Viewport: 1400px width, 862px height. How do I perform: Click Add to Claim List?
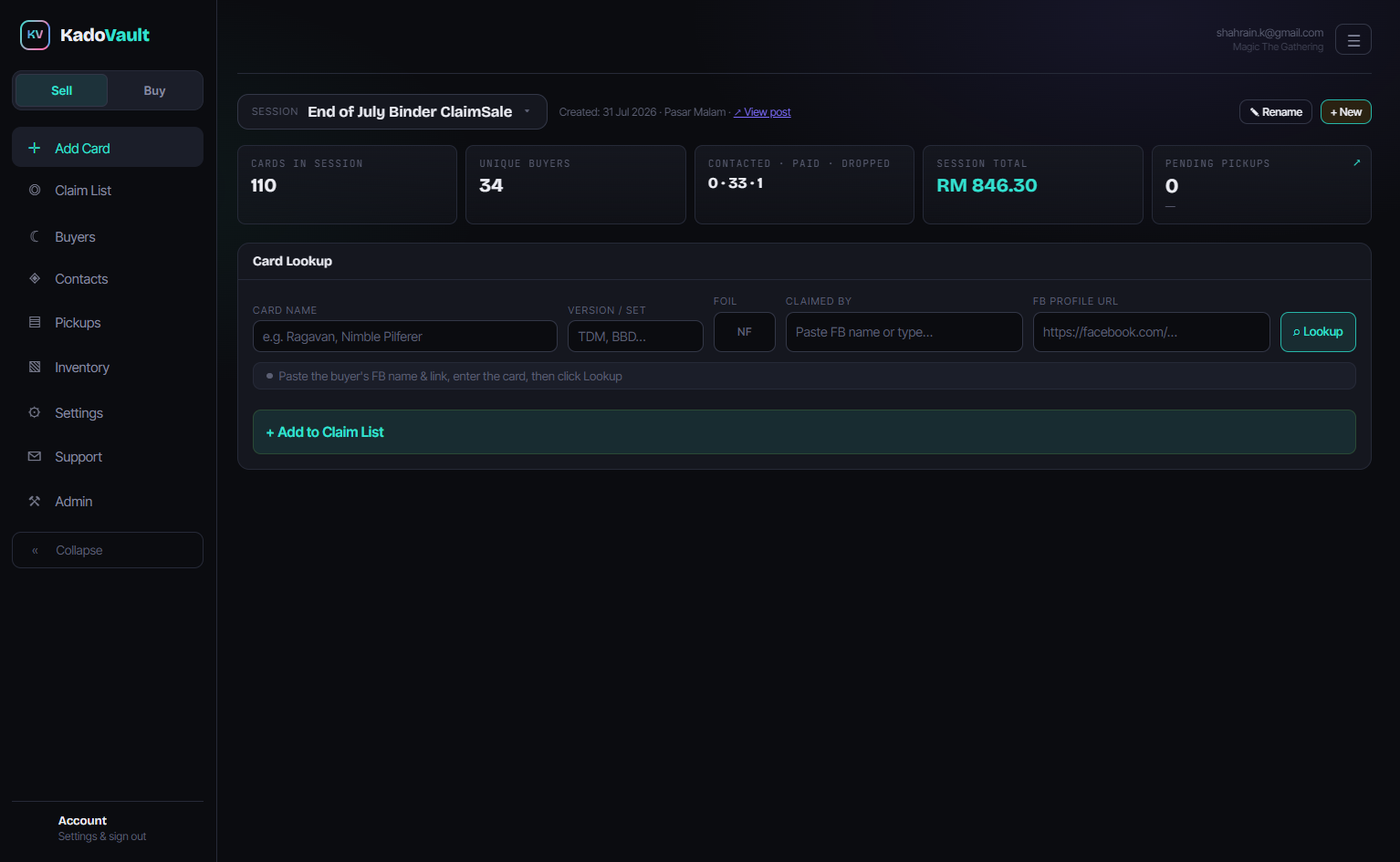tap(804, 431)
